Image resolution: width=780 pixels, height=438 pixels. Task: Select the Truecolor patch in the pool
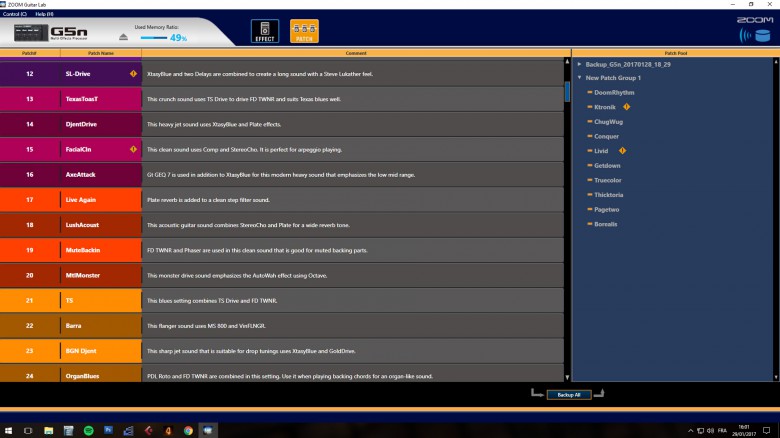607,180
